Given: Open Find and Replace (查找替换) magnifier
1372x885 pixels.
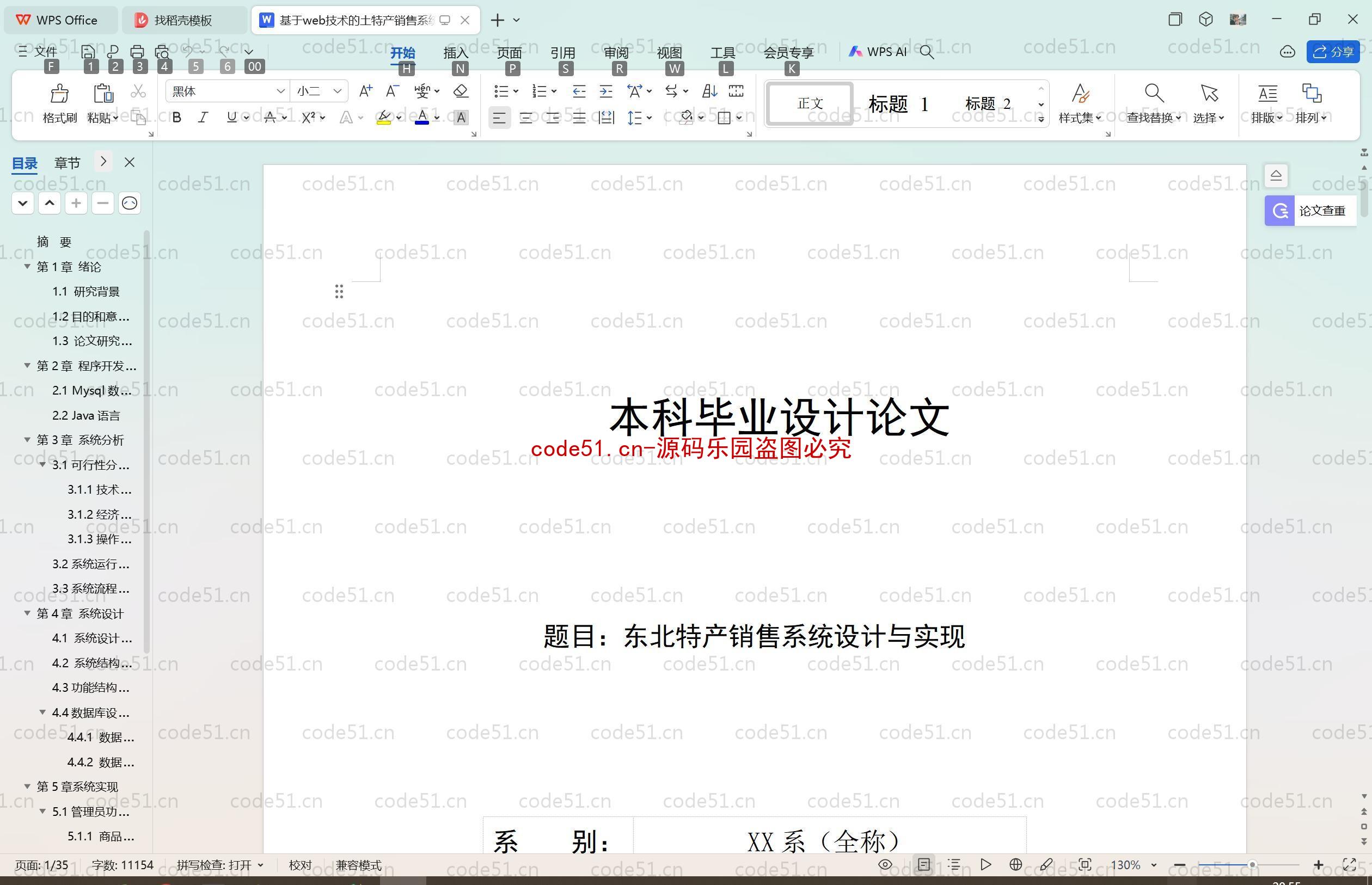Looking at the screenshot, I should coord(1154,93).
